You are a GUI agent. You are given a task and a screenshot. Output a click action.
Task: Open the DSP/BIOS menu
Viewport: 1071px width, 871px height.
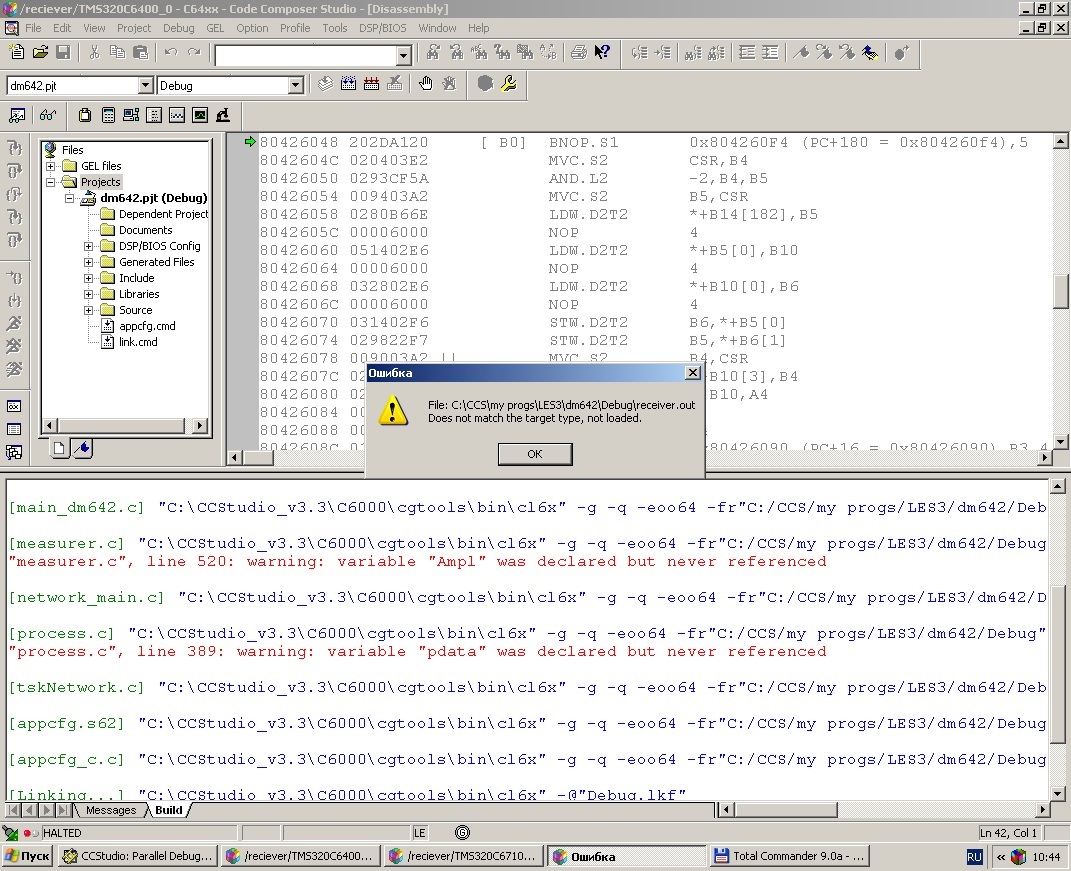tap(382, 28)
